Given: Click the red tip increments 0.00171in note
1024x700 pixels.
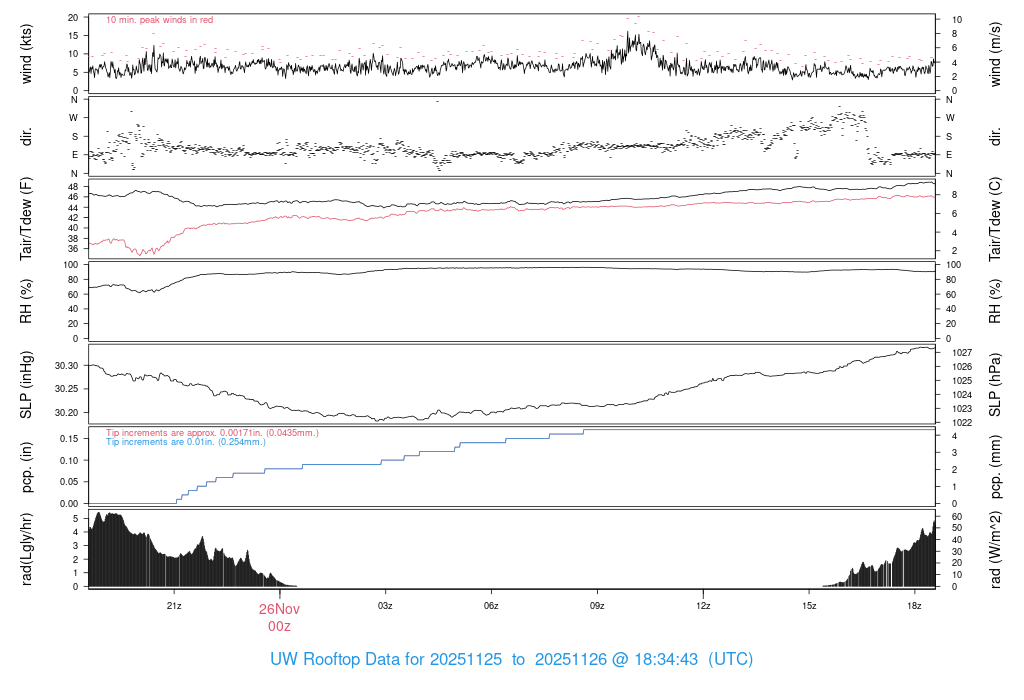Looking at the screenshot, I should tap(212, 432).
